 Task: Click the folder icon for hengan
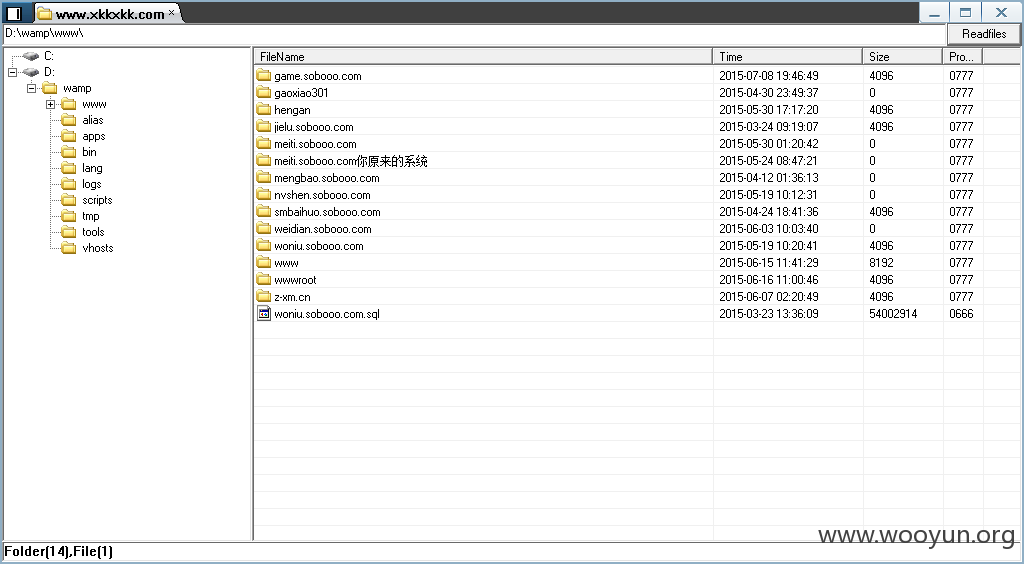[x=264, y=110]
